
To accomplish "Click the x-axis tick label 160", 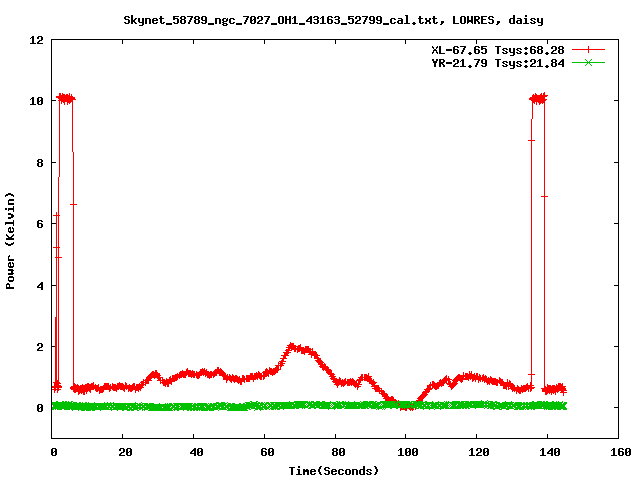I will [x=621, y=452].
